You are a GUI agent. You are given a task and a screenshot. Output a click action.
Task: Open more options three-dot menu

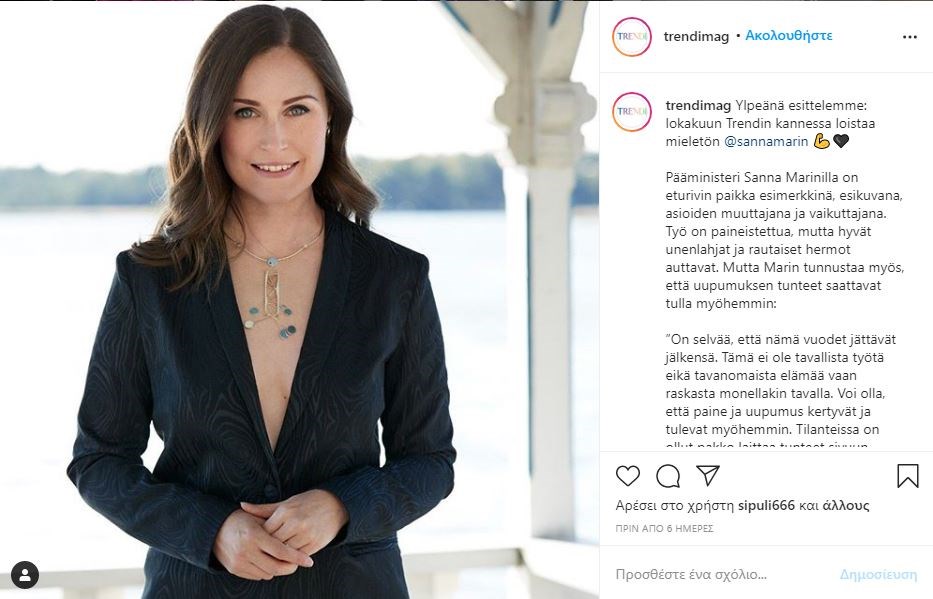click(x=909, y=37)
